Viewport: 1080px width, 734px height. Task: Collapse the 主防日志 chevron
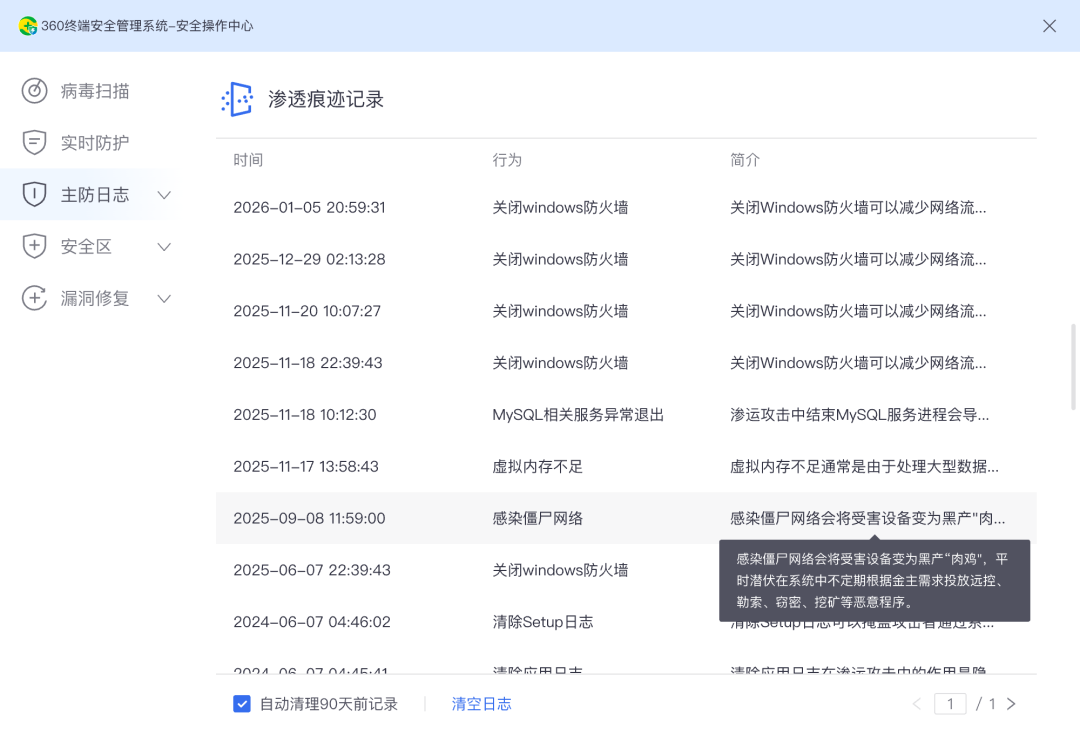click(x=165, y=195)
